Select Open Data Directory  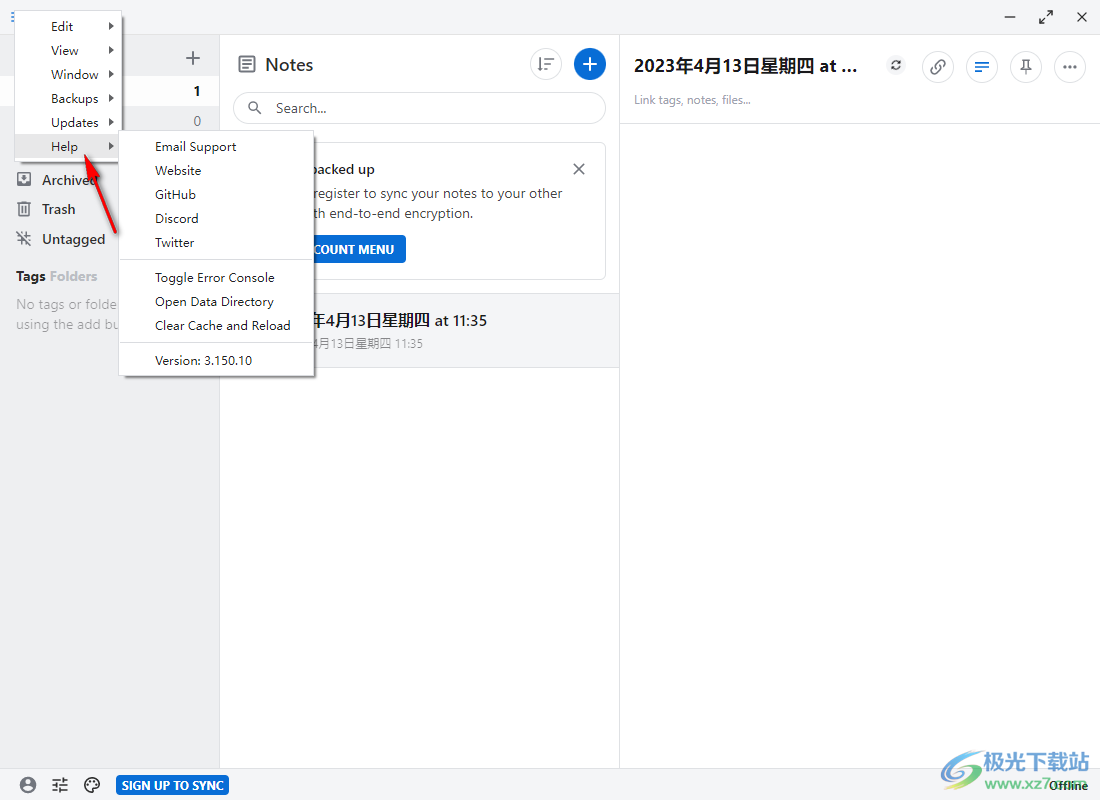[x=216, y=301]
